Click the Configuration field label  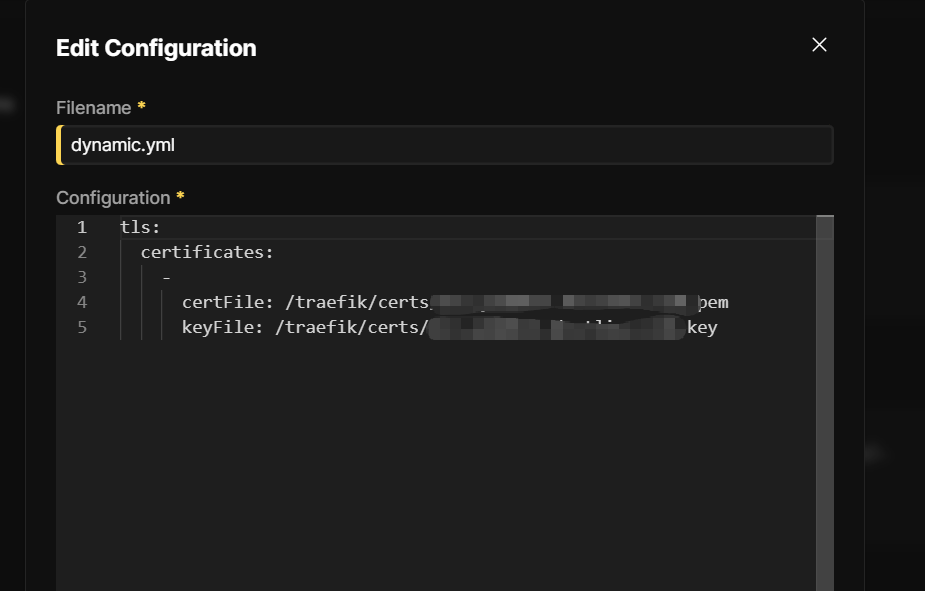[113, 197]
